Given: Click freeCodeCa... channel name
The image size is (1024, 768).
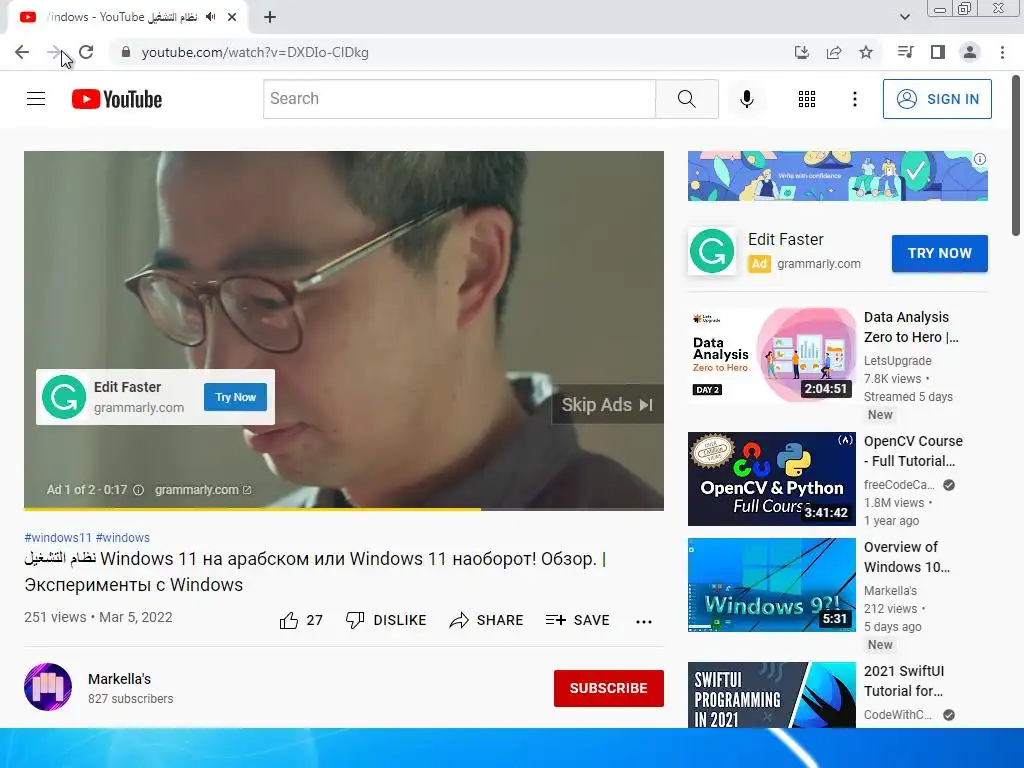Looking at the screenshot, I should 899,485.
